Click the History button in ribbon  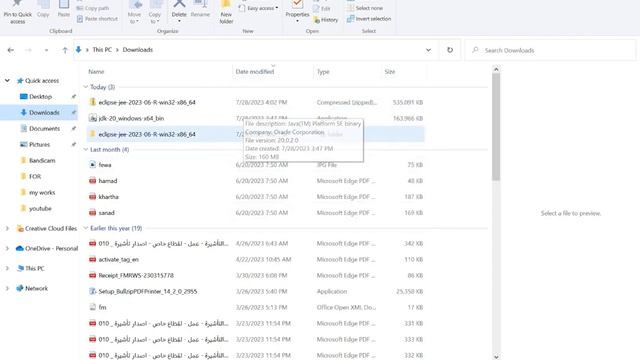tap(326, 20)
